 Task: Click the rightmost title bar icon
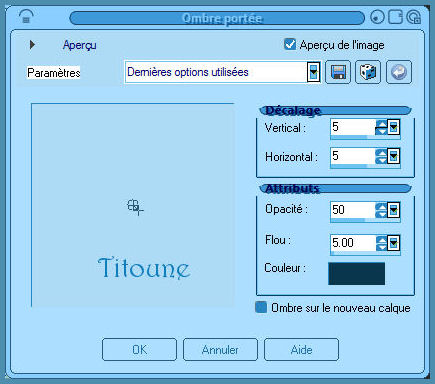(414, 17)
